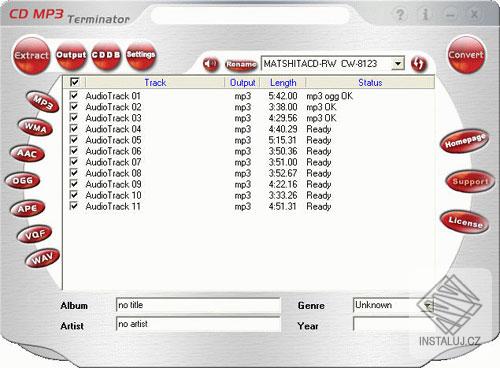
Task: Uncheck AudioTrack 07 checkbox
Action: coord(74,162)
